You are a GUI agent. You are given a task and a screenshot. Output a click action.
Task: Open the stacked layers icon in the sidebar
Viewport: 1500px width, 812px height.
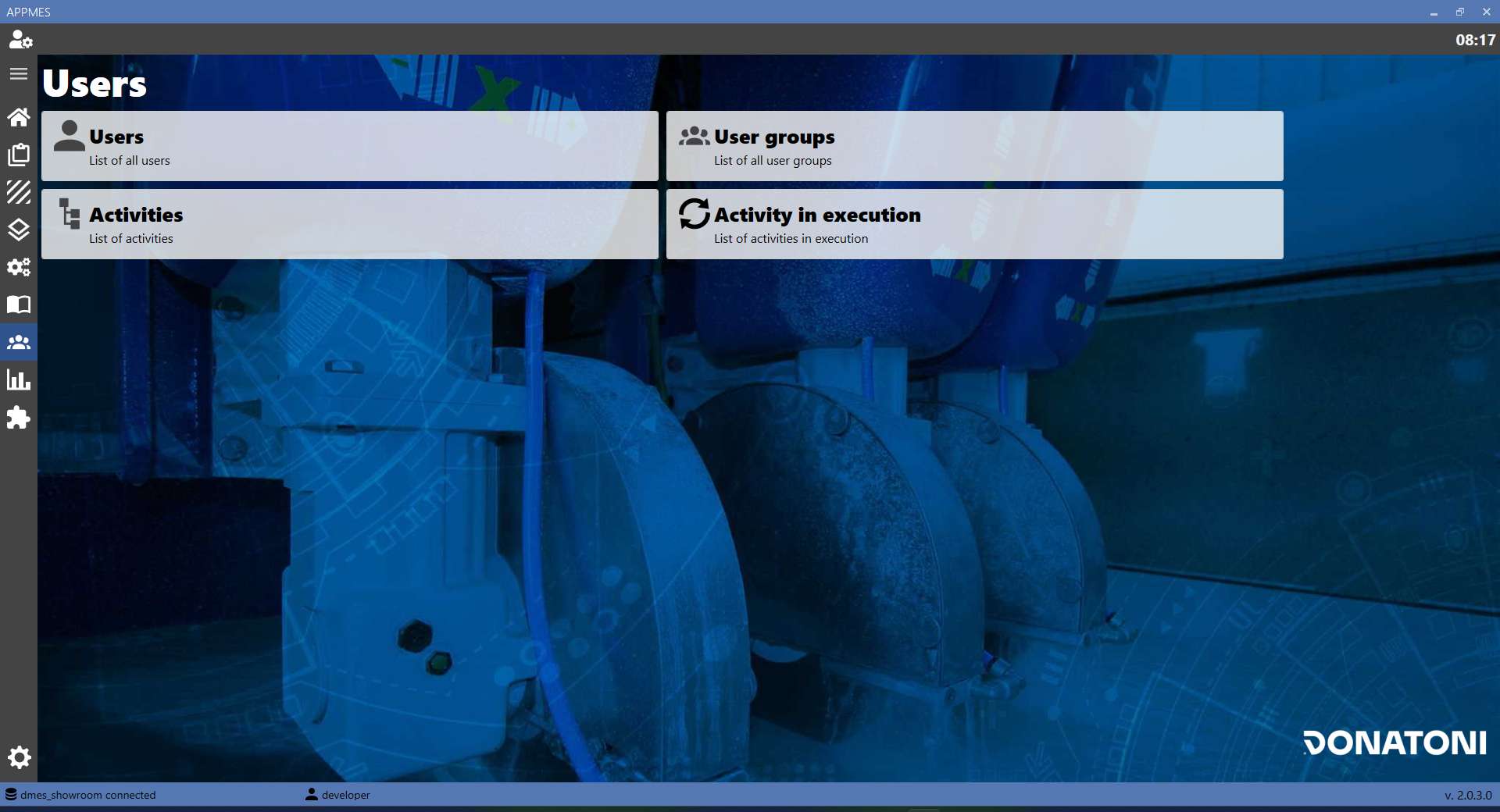click(19, 230)
